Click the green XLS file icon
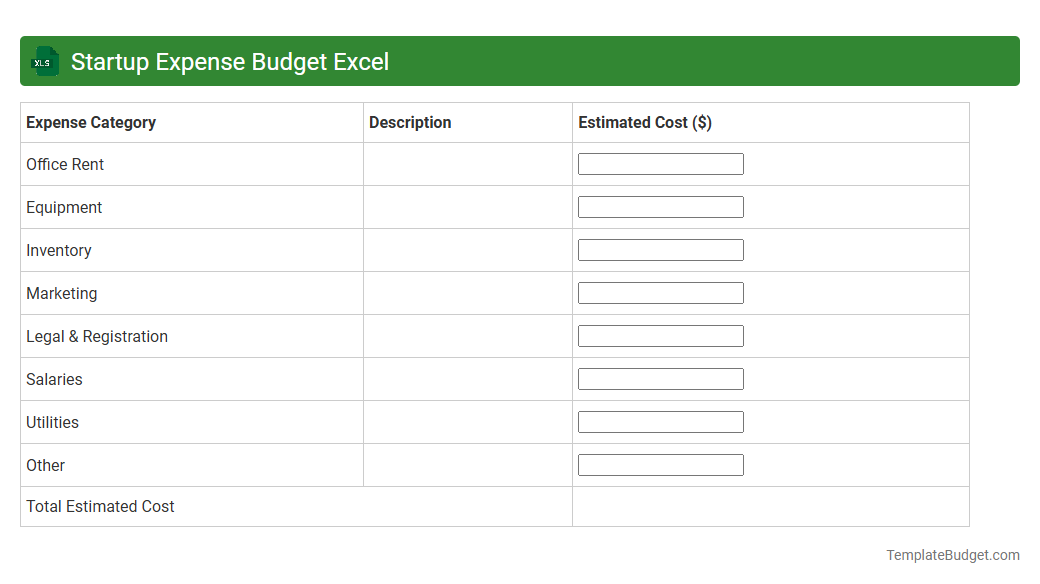The height and width of the screenshot is (584, 1040). pyautogui.click(x=44, y=61)
